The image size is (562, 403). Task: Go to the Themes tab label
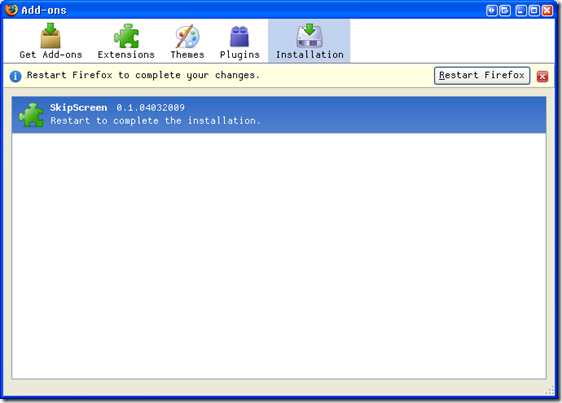pyautogui.click(x=187, y=54)
